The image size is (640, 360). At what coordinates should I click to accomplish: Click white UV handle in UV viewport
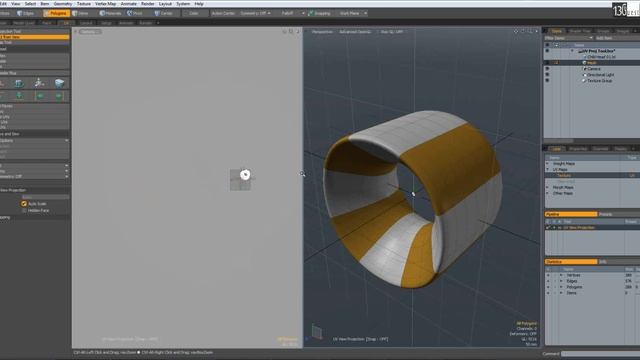pyautogui.click(x=245, y=175)
